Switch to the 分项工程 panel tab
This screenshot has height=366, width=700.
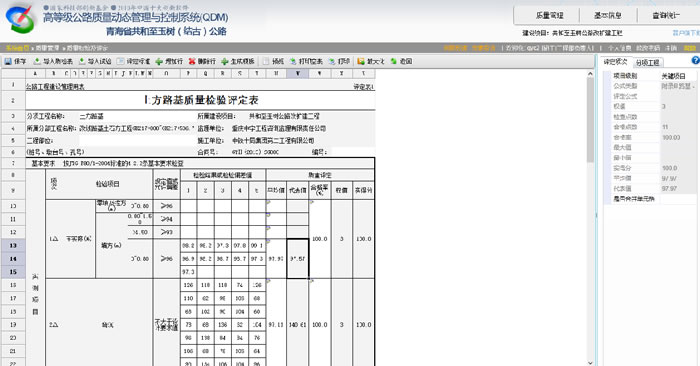coord(647,62)
